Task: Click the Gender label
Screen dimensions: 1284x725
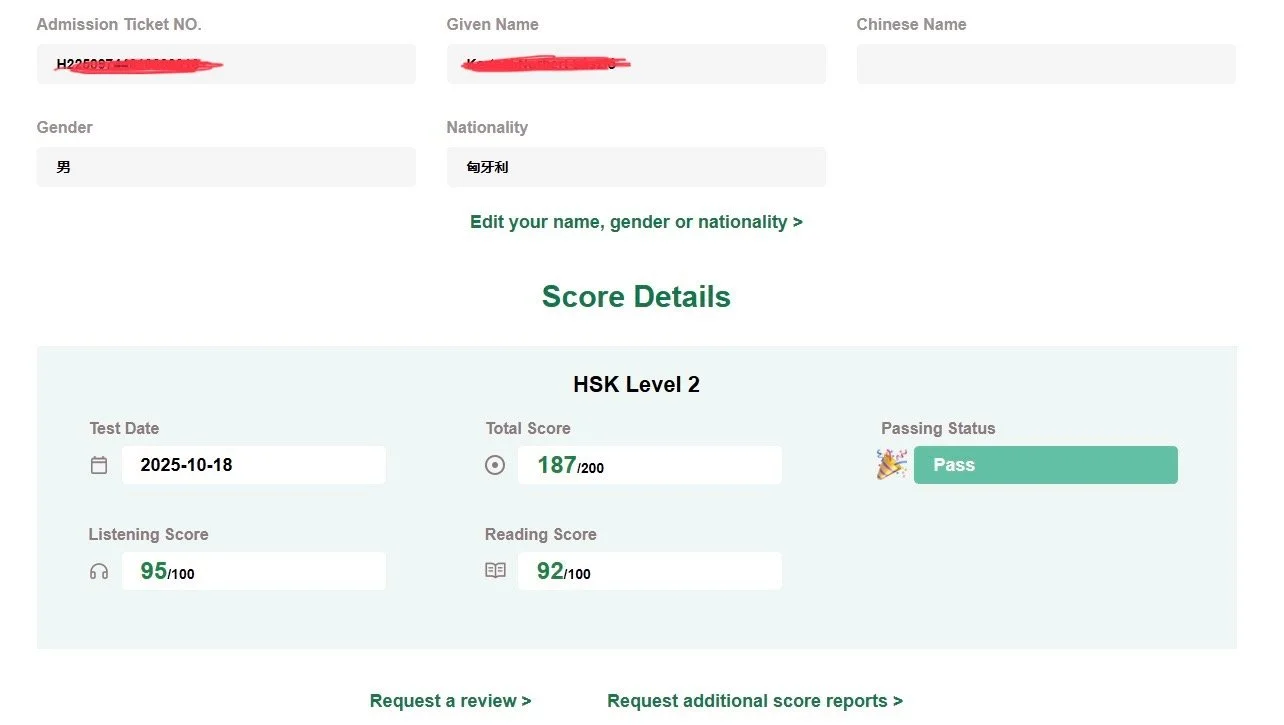Action: point(64,127)
